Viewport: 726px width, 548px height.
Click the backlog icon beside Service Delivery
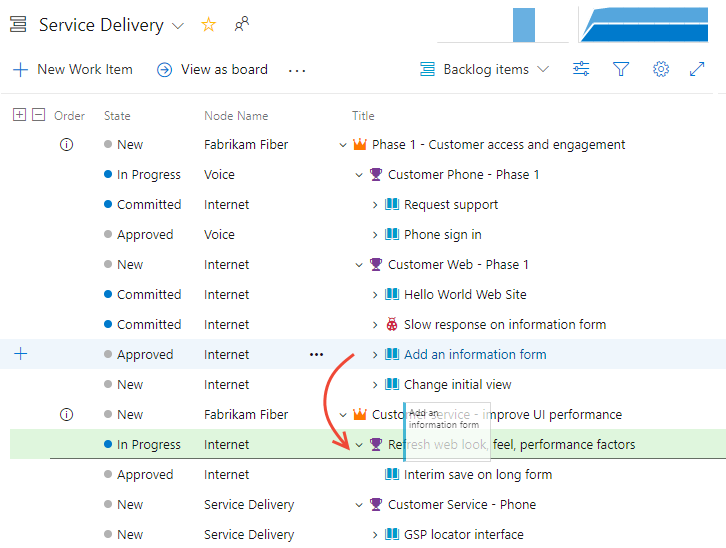pyautogui.click(x=18, y=24)
